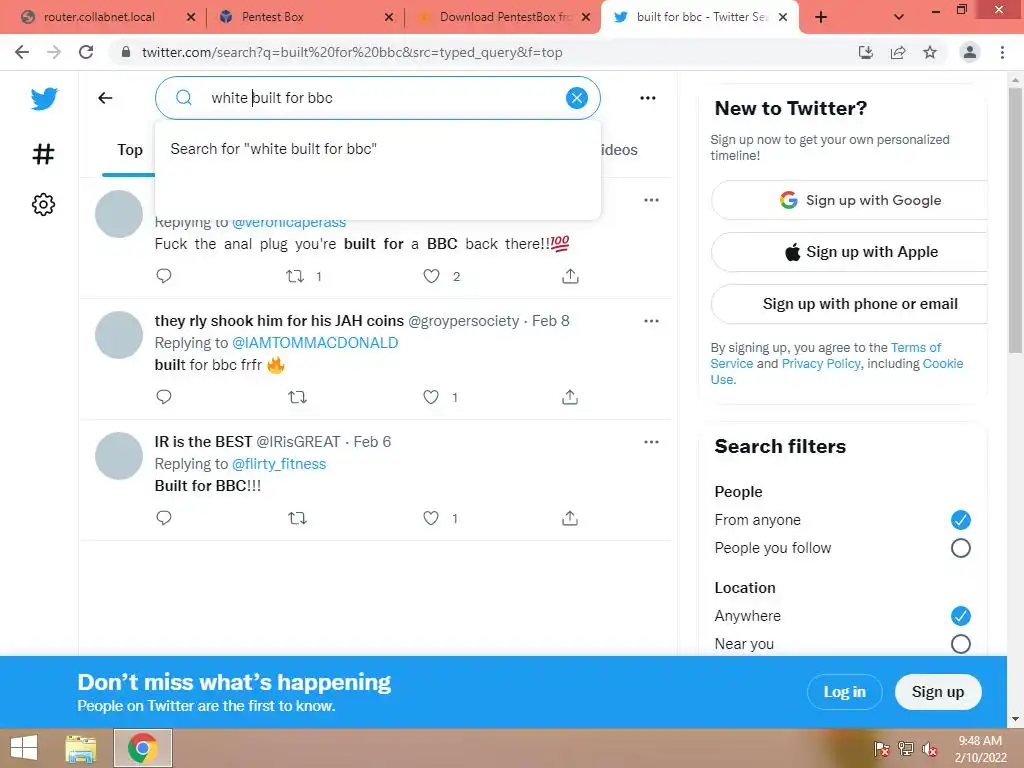Go back with the search page arrow

[105, 98]
